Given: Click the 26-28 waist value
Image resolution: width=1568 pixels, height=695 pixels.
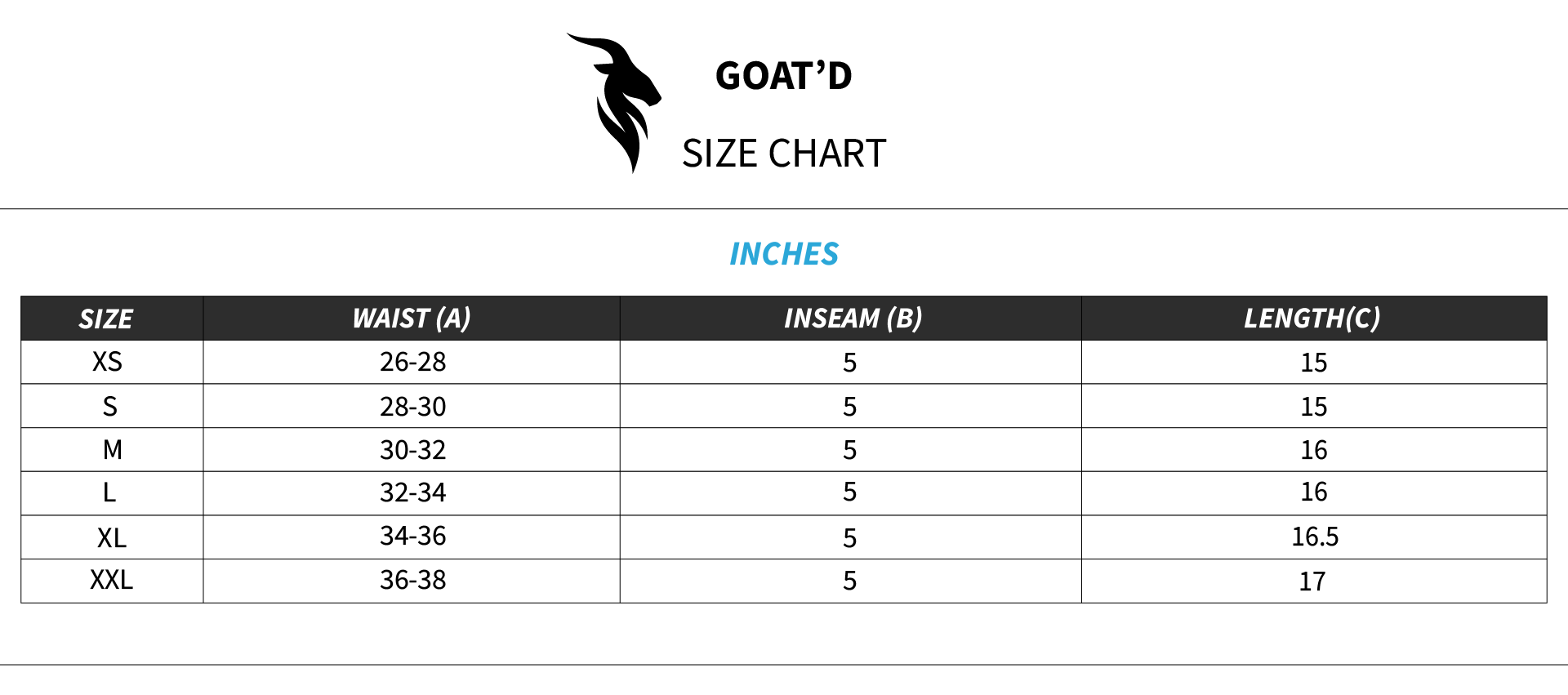Looking at the screenshot, I should click(x=412, y=362).
